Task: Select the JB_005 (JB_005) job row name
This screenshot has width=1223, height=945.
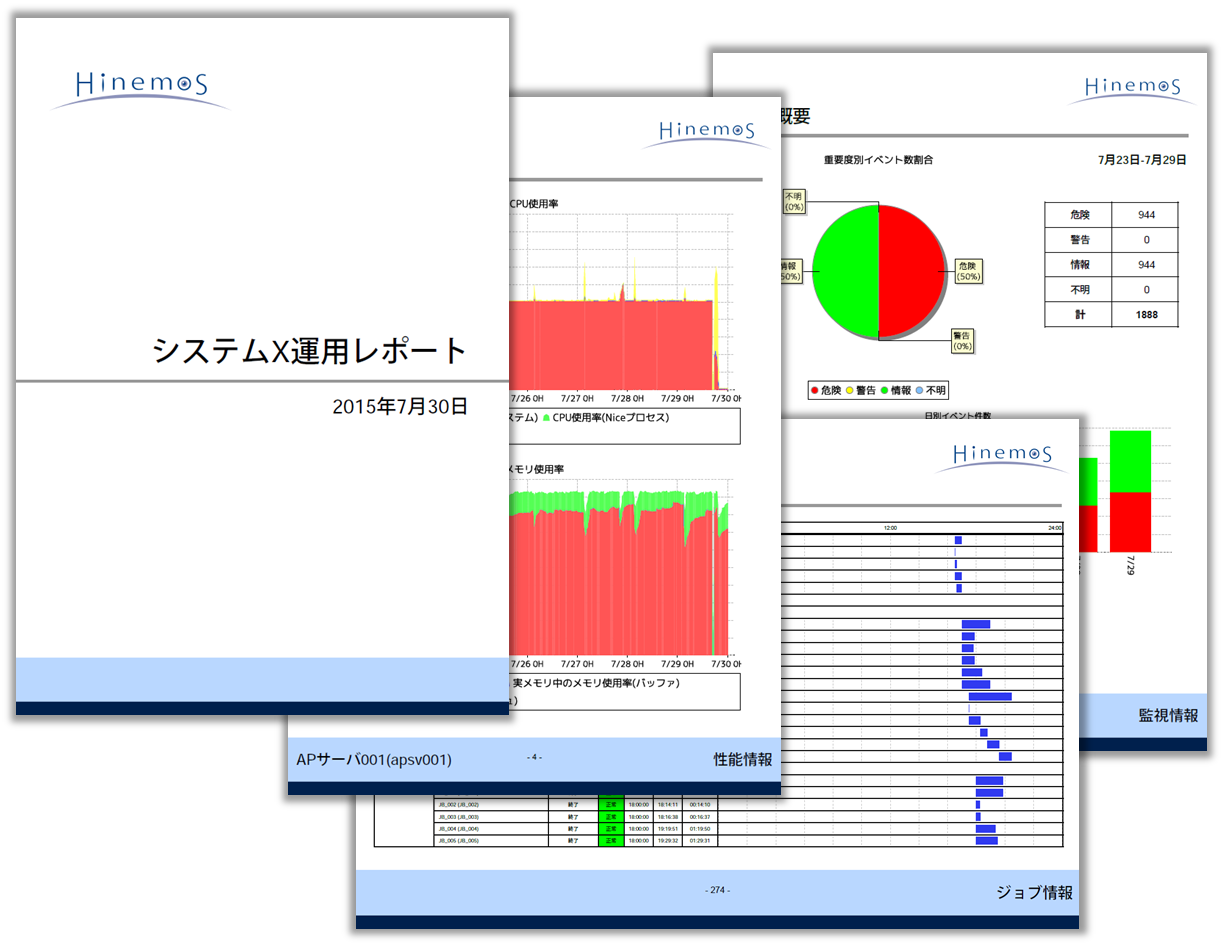Action: (x=458, y=840)
